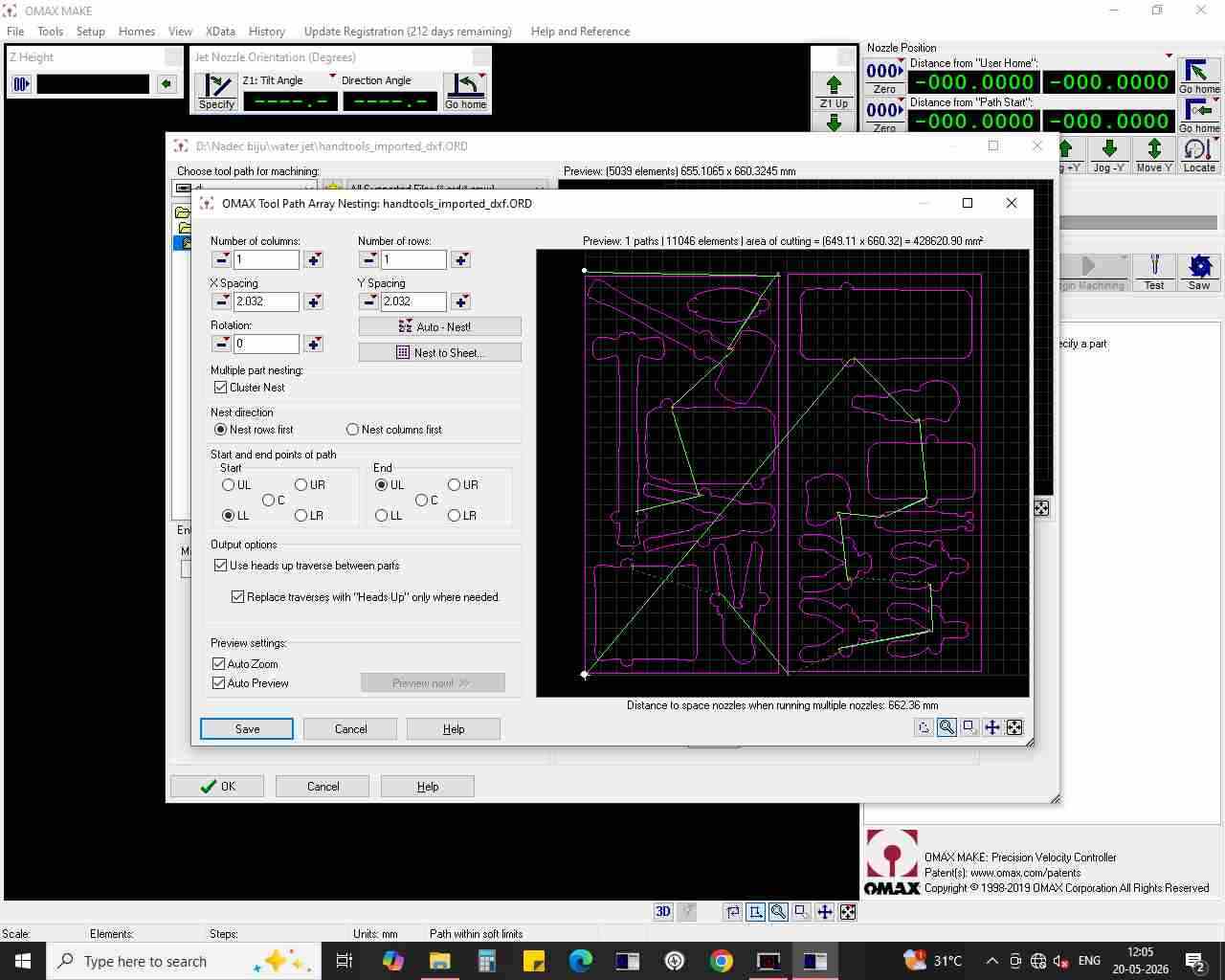This screenshot has width=1225, height=980.
Task: Open the Help and Reference menu
Action: [x=580, y=32]
